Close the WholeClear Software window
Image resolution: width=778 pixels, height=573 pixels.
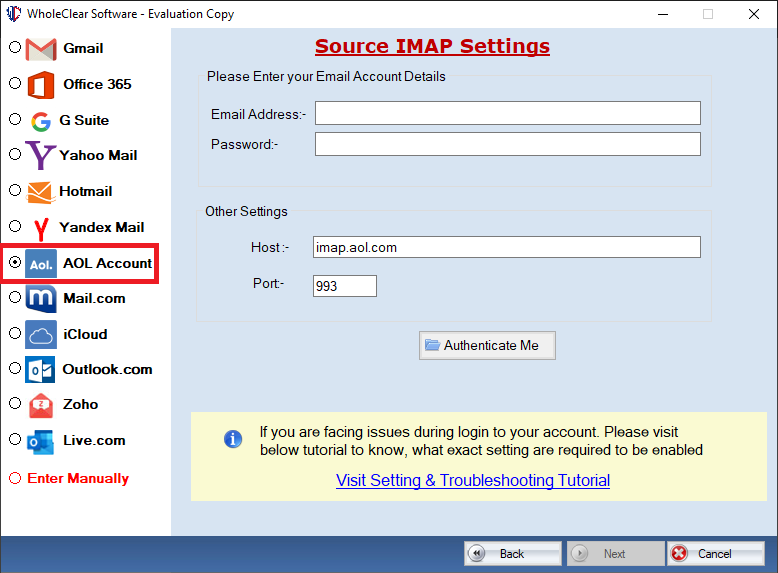pyautogui.click(x=754, y=14)
